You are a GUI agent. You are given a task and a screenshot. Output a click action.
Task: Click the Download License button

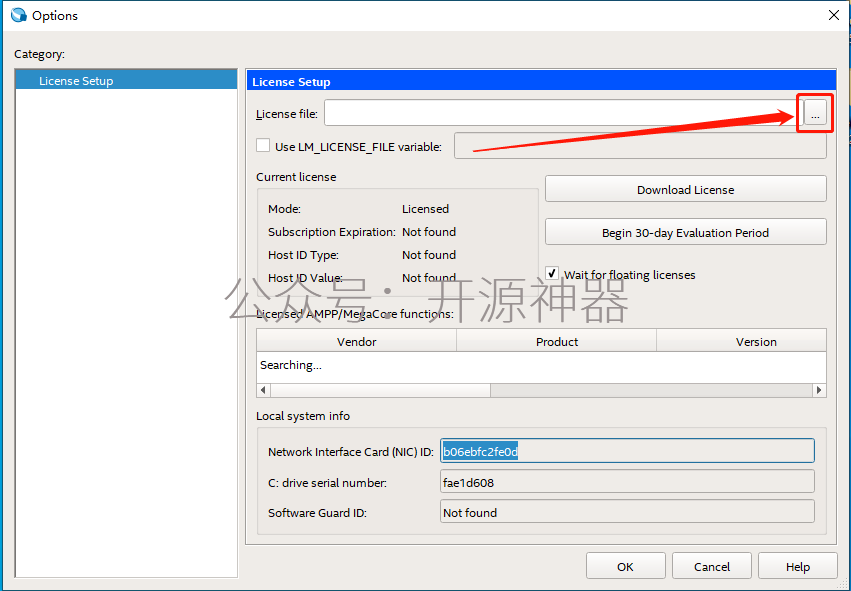[685, 189]
